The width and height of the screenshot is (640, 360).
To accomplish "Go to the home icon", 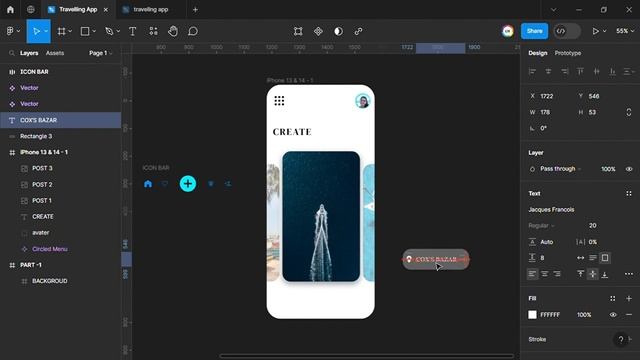I will pyautogui.click(x=10, y=9).
